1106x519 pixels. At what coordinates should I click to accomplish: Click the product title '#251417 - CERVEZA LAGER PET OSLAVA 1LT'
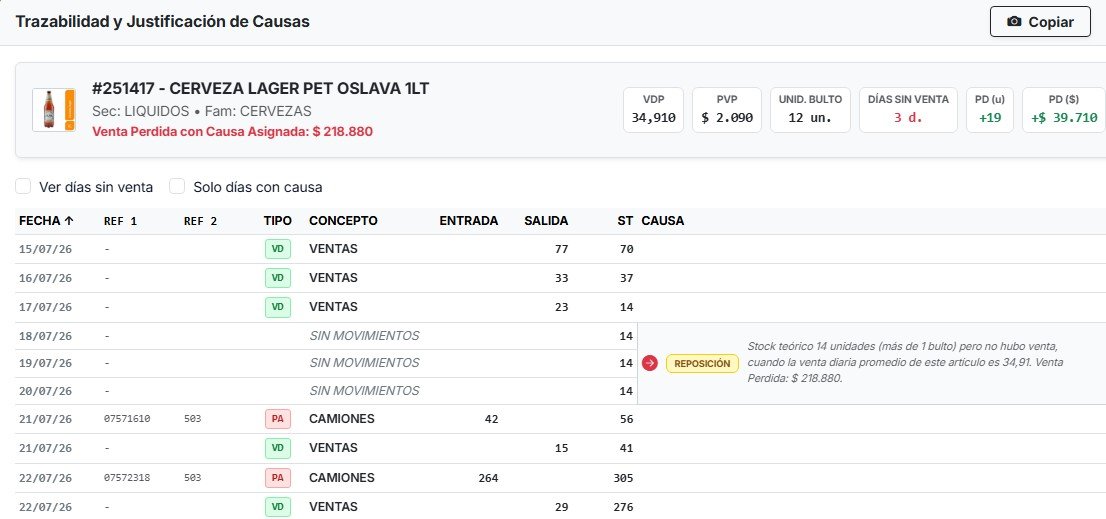click(260, 89)
